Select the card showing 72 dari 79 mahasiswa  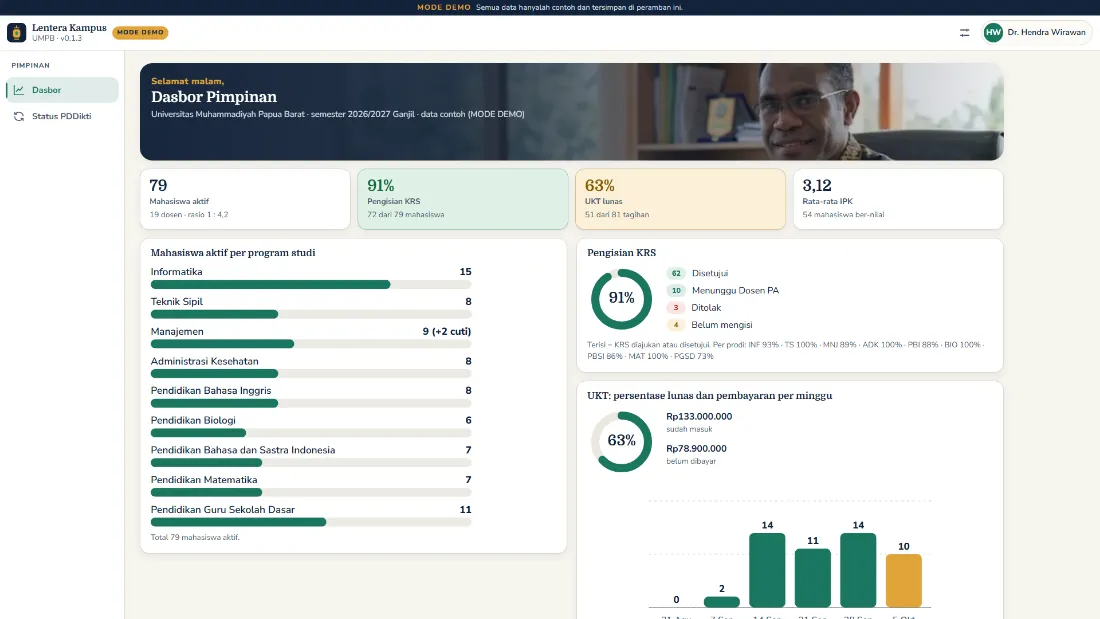pos(463,199)
